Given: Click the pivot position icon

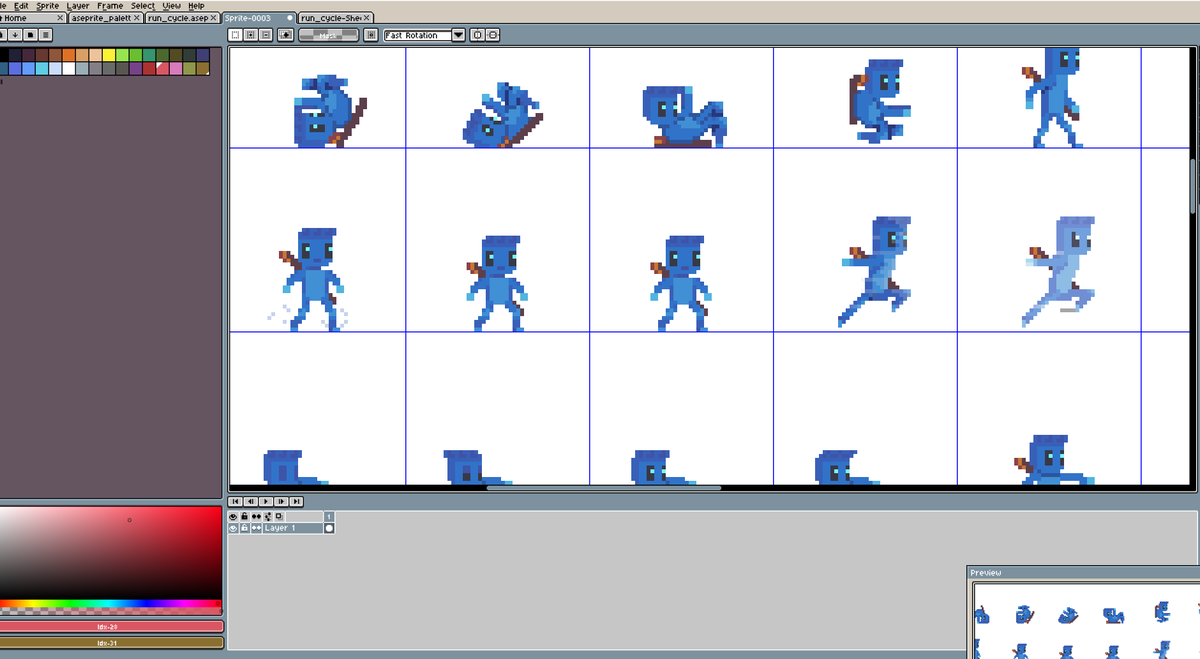Looking at the screenshot, I should (x=370, y=35).
